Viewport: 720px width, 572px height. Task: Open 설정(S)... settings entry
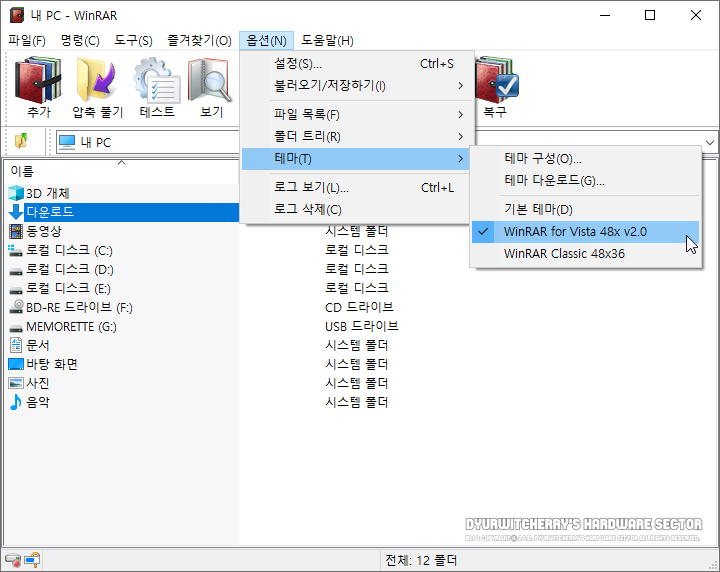(356, 63)
